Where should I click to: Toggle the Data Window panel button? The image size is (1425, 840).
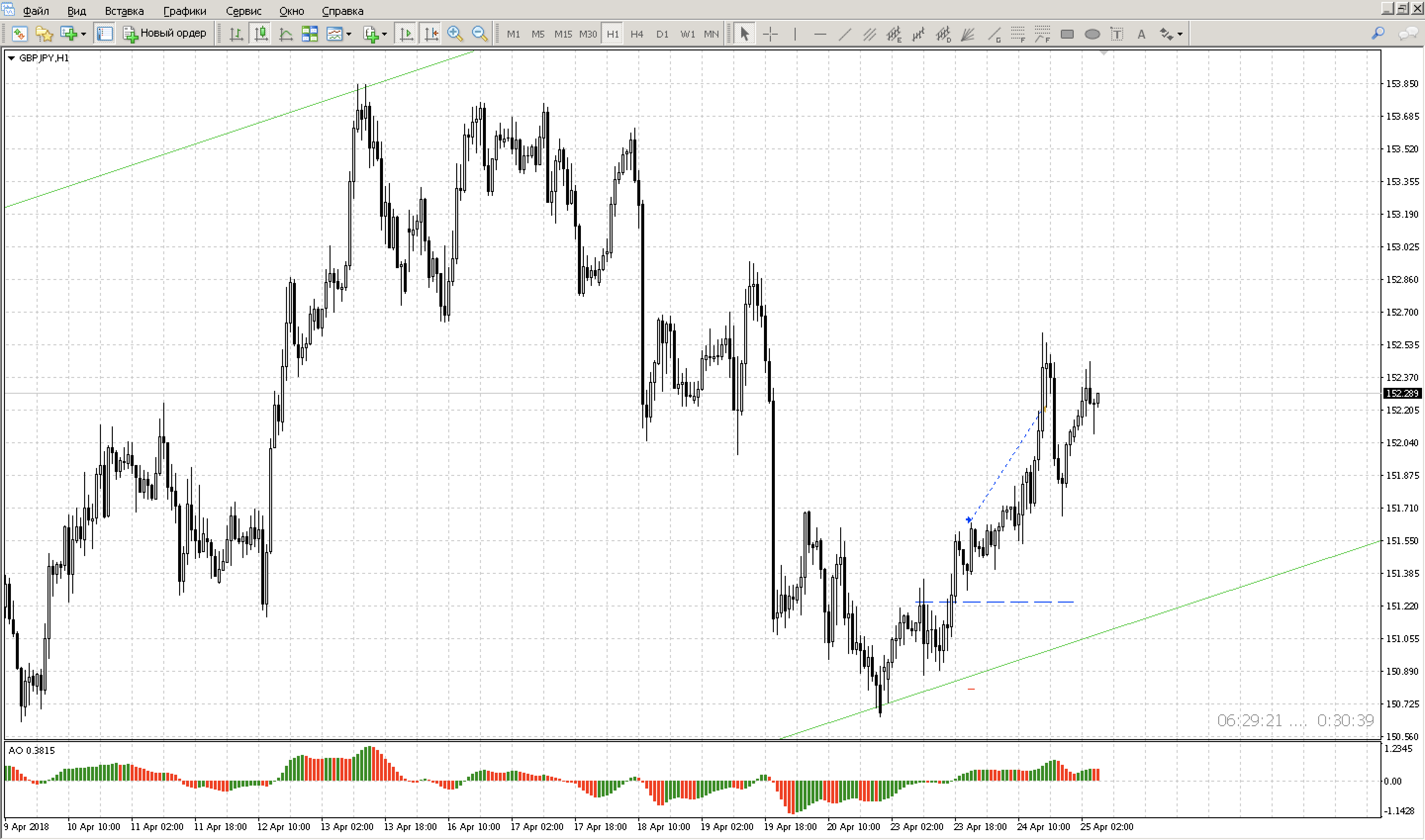point(105,34)
